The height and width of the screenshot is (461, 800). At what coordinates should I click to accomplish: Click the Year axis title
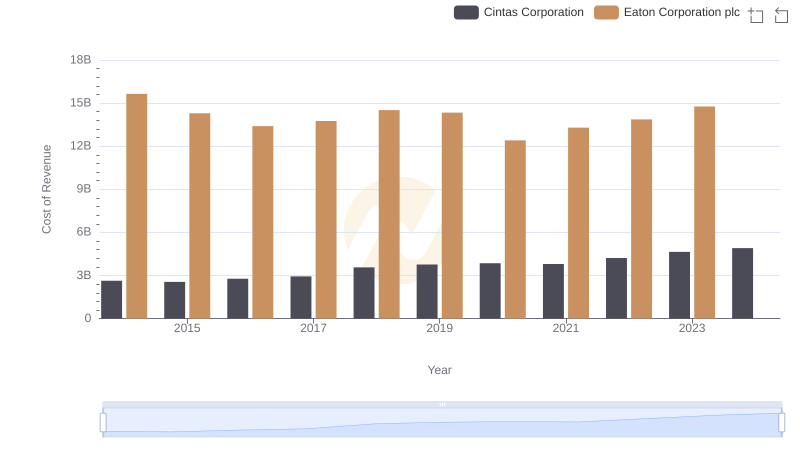(439, 370)
